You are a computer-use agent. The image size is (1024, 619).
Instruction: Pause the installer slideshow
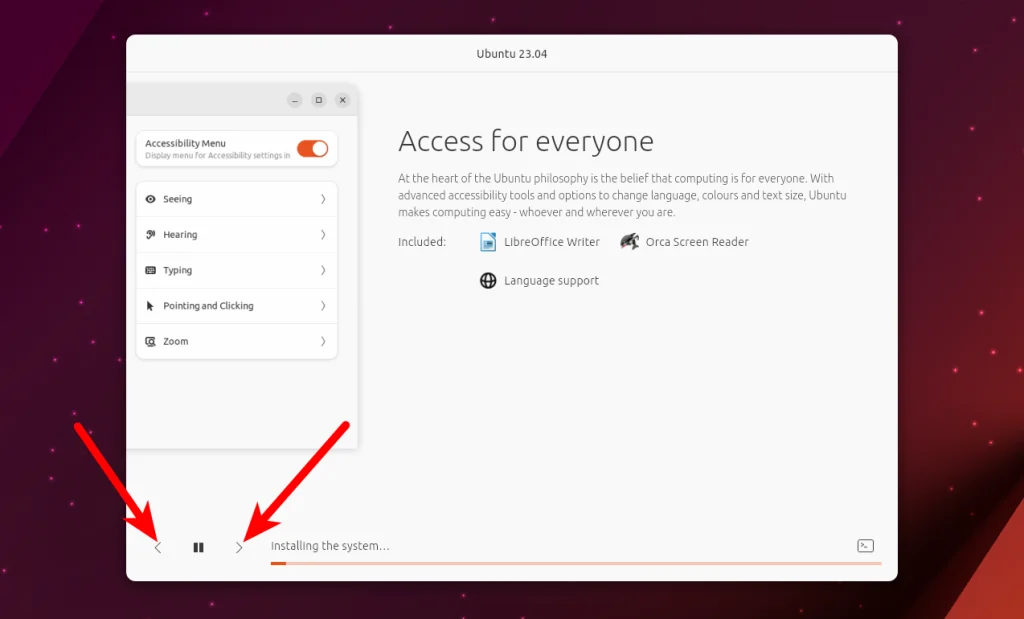pyautogui.click(x=198, y=546)
